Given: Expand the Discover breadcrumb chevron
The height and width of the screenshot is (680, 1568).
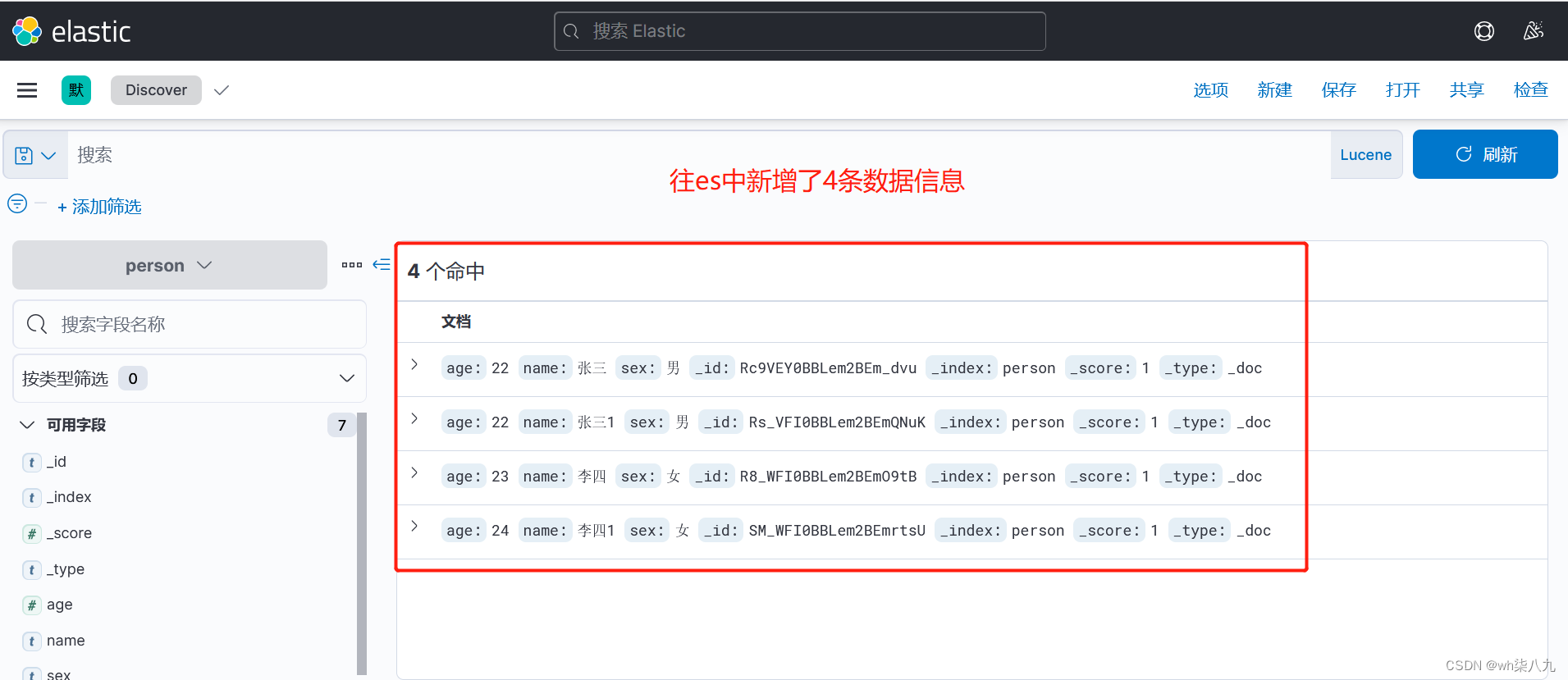Looking at the screenshot, I should 221,90.
